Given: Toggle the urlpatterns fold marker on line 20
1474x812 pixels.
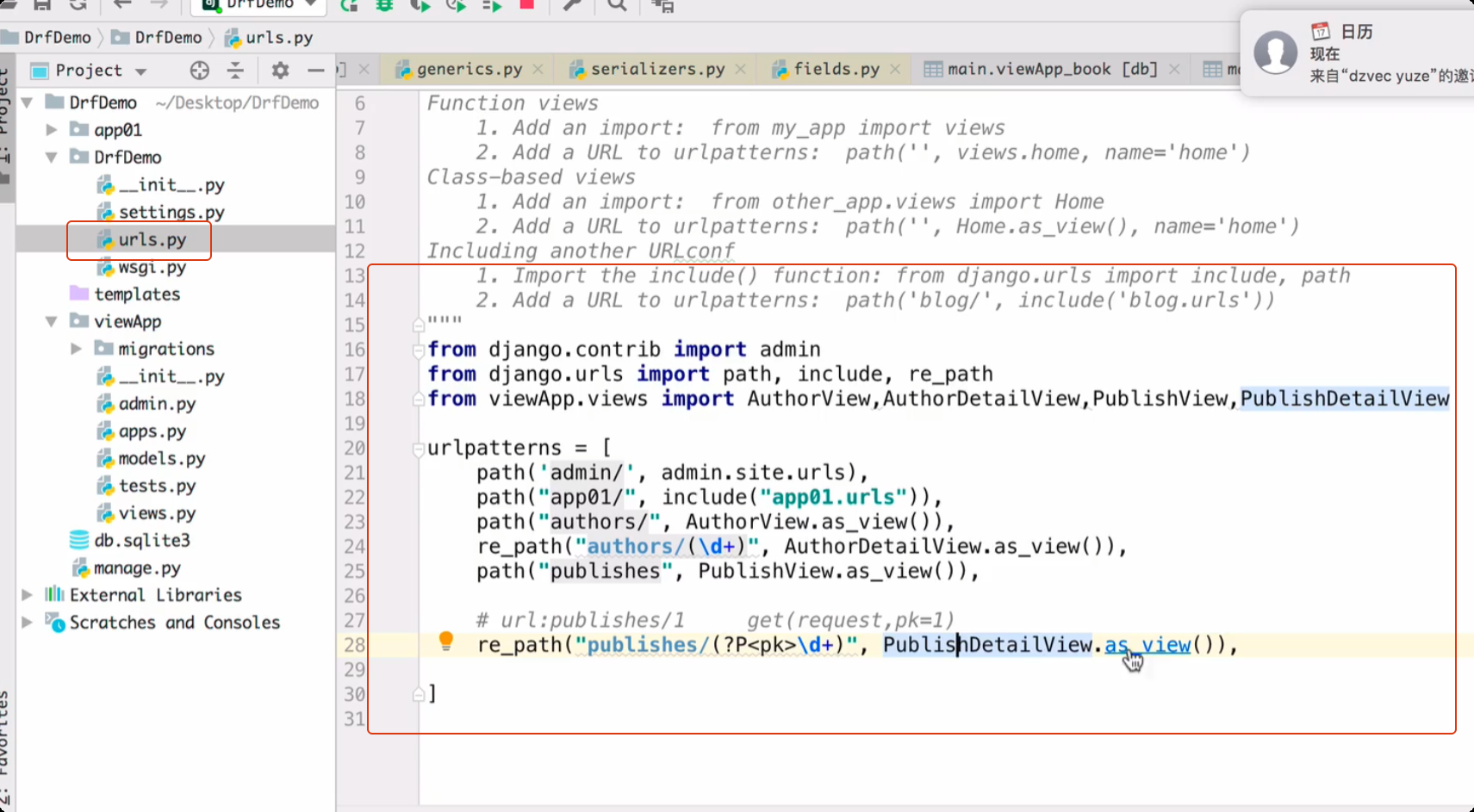Looking at the screenshot, I should coord(419,449).
